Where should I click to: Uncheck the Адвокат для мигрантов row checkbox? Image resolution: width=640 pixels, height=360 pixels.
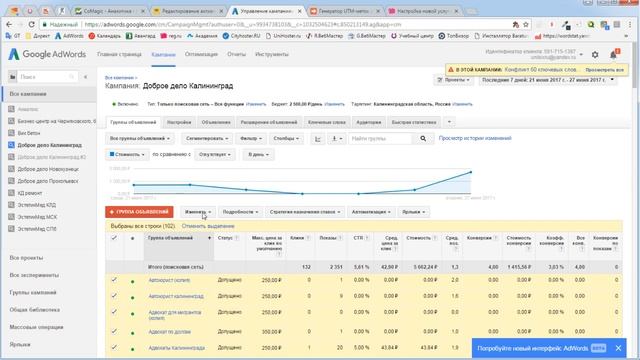pos(114,312)
